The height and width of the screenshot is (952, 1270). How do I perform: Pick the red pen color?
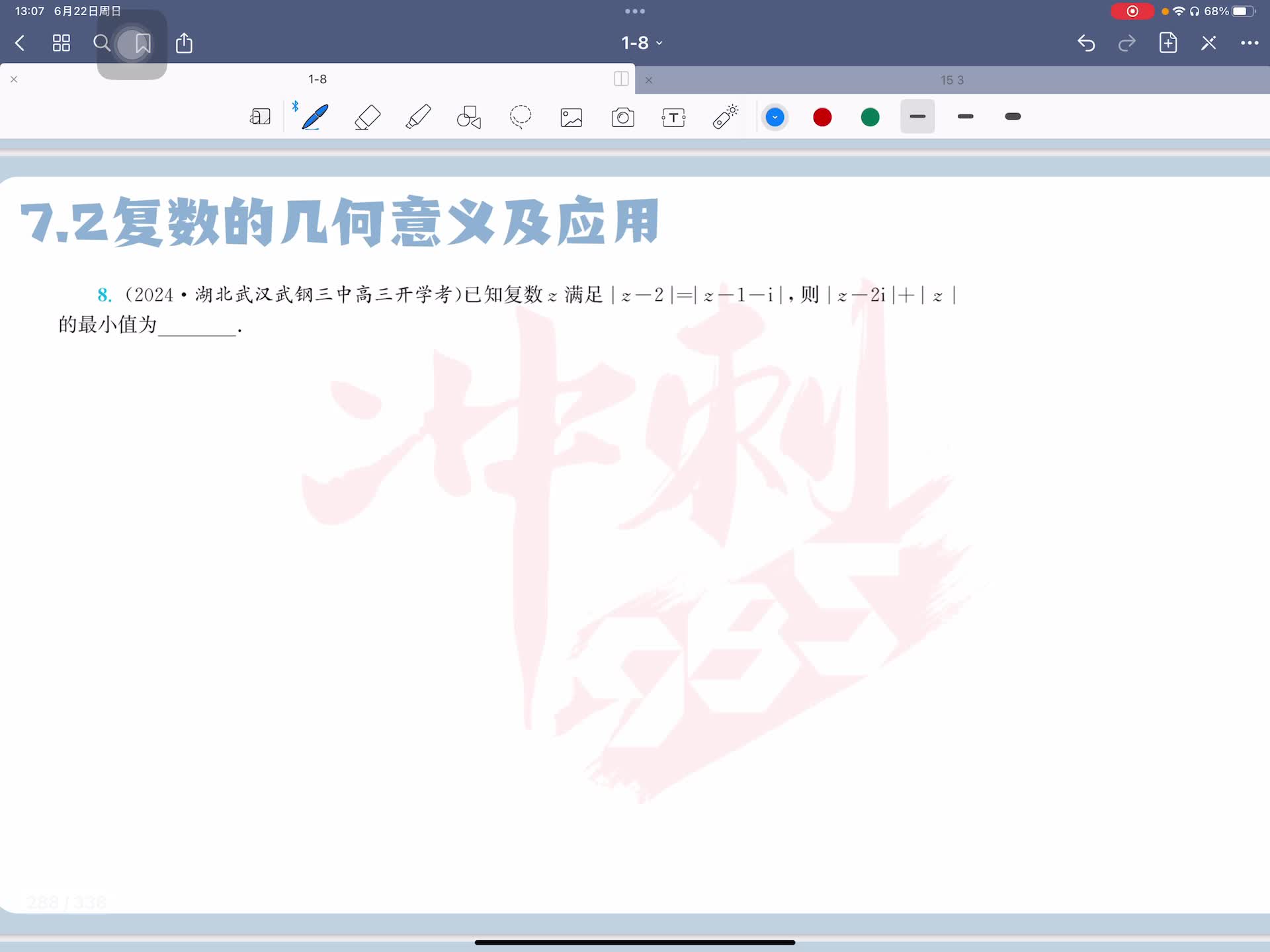(822, 117)
